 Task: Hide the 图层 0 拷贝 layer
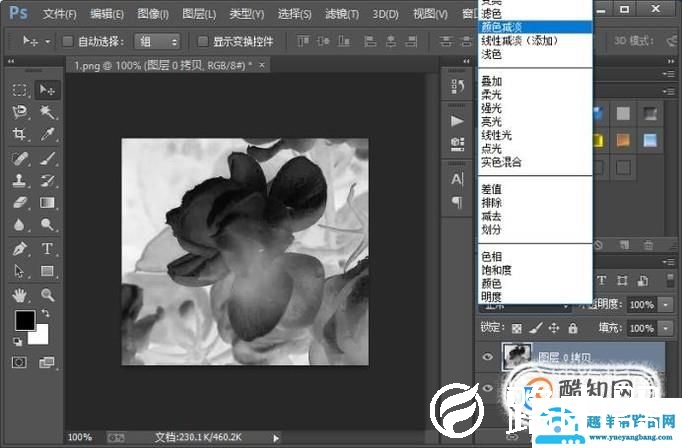488,357
